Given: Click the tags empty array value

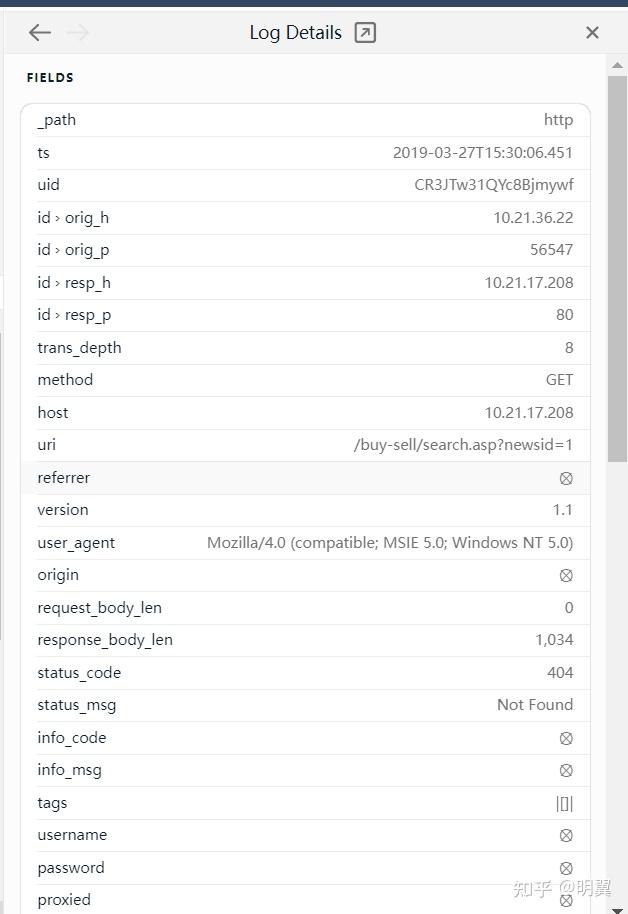Looking at the screenshot, I should click(x=565, y=803).
